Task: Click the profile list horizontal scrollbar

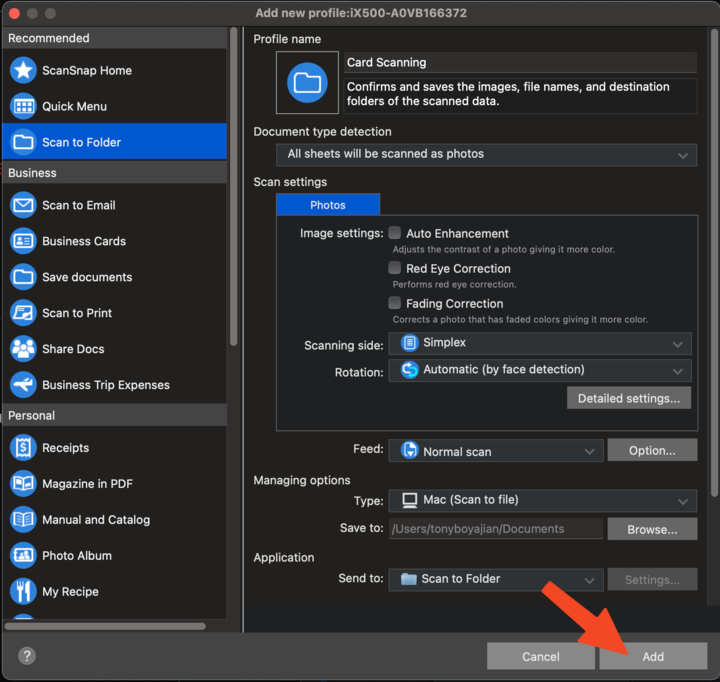Action: pyautogui.click(x=105, y=626)
